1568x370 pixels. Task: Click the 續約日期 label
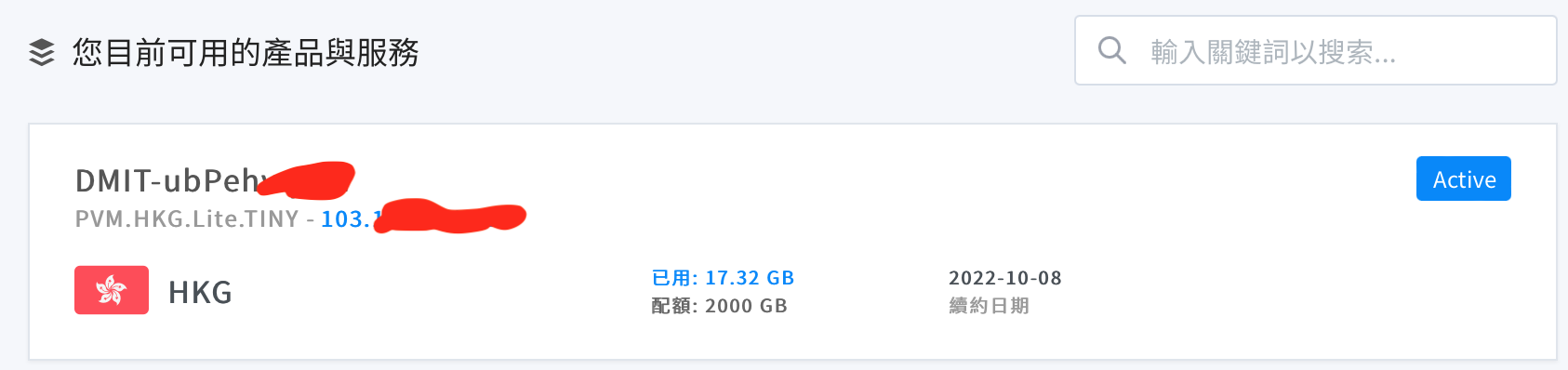989,306
